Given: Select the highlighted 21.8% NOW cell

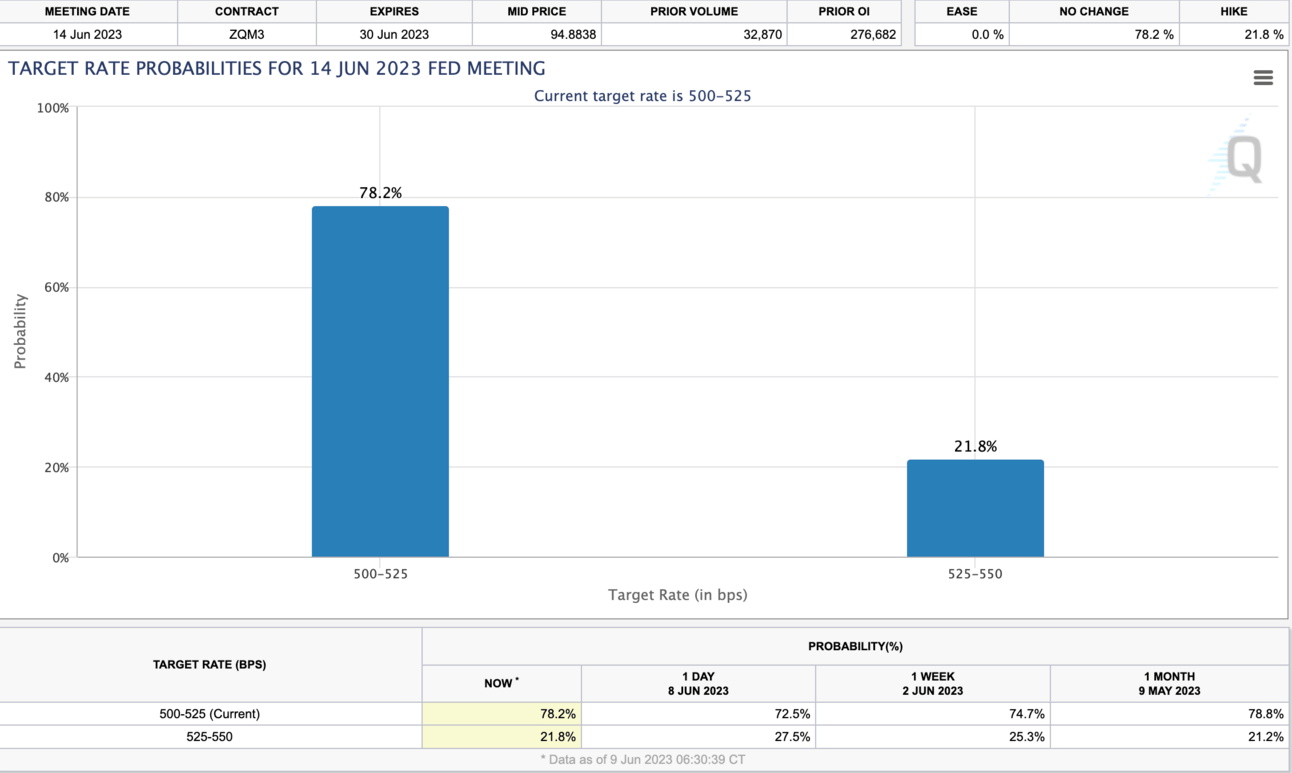Looking at the screenshot, I should click(x=502, y=737).
